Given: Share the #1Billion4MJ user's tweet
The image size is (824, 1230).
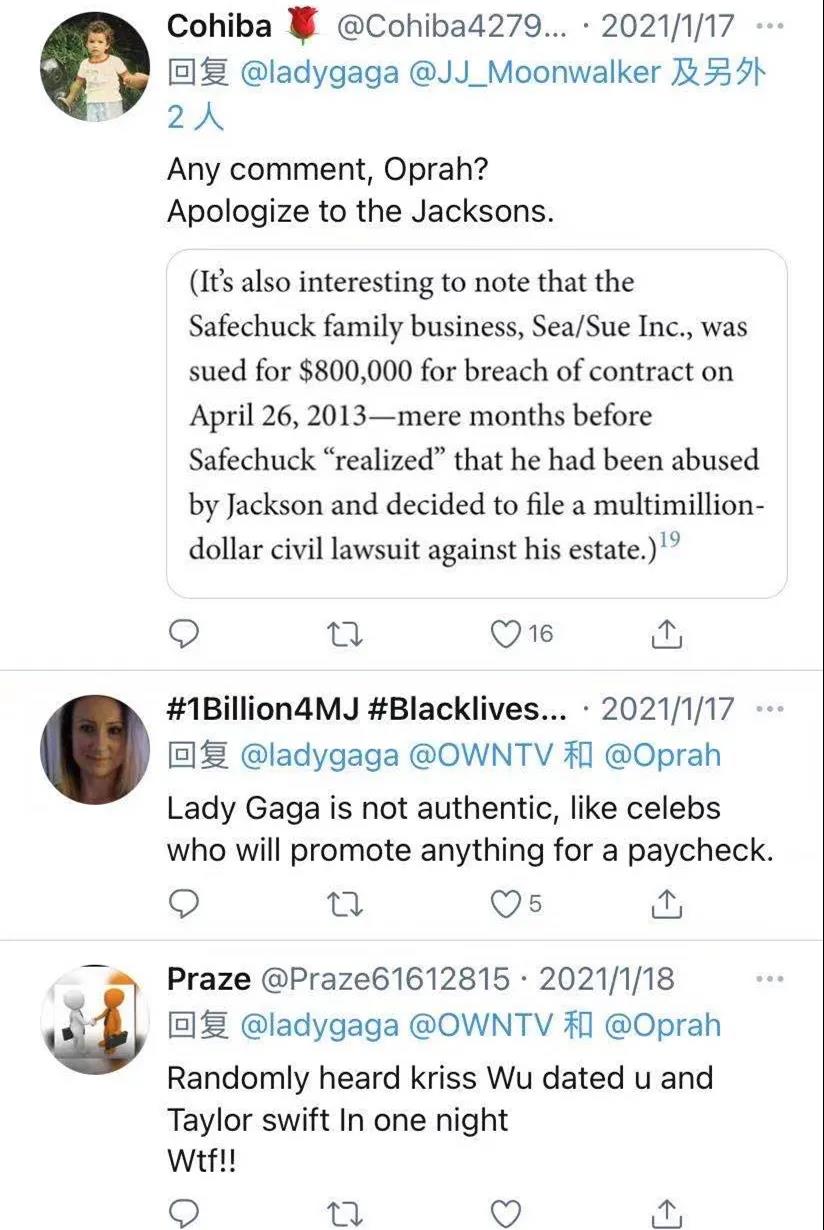Looking at the screenshot, I should [667, 904].
